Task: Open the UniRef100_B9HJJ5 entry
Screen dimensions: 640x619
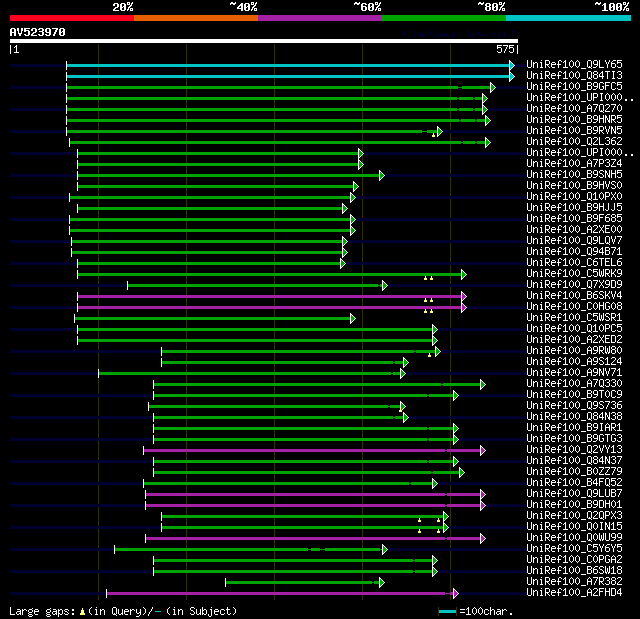Action: 574,208
